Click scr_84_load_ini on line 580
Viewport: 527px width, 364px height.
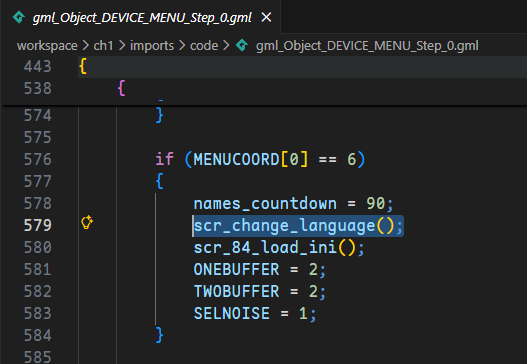click(265, 248)
